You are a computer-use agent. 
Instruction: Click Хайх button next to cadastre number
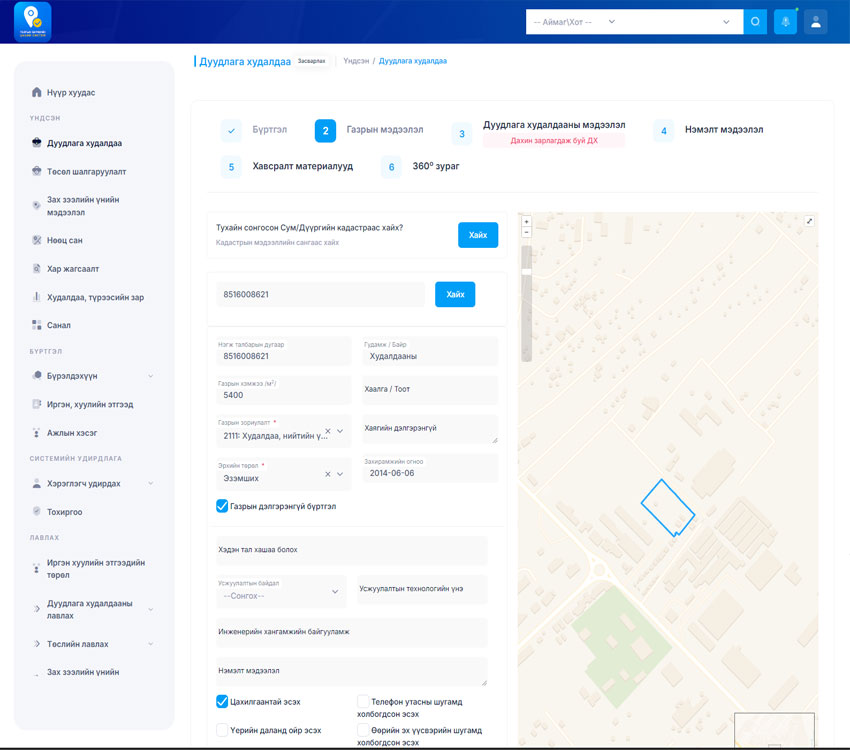click(x=455, y=294)
